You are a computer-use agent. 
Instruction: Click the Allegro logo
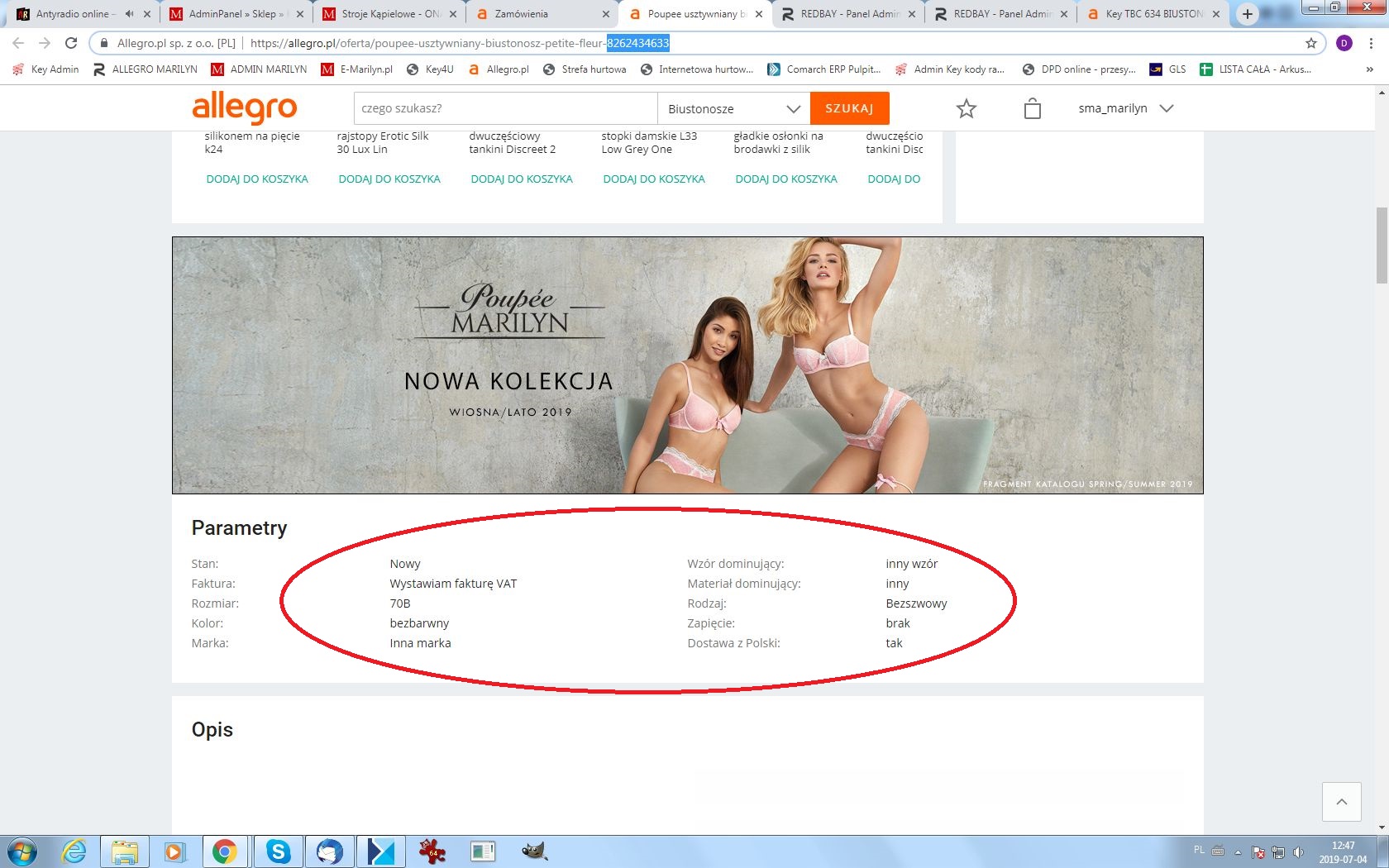click(x=244, y=107)
